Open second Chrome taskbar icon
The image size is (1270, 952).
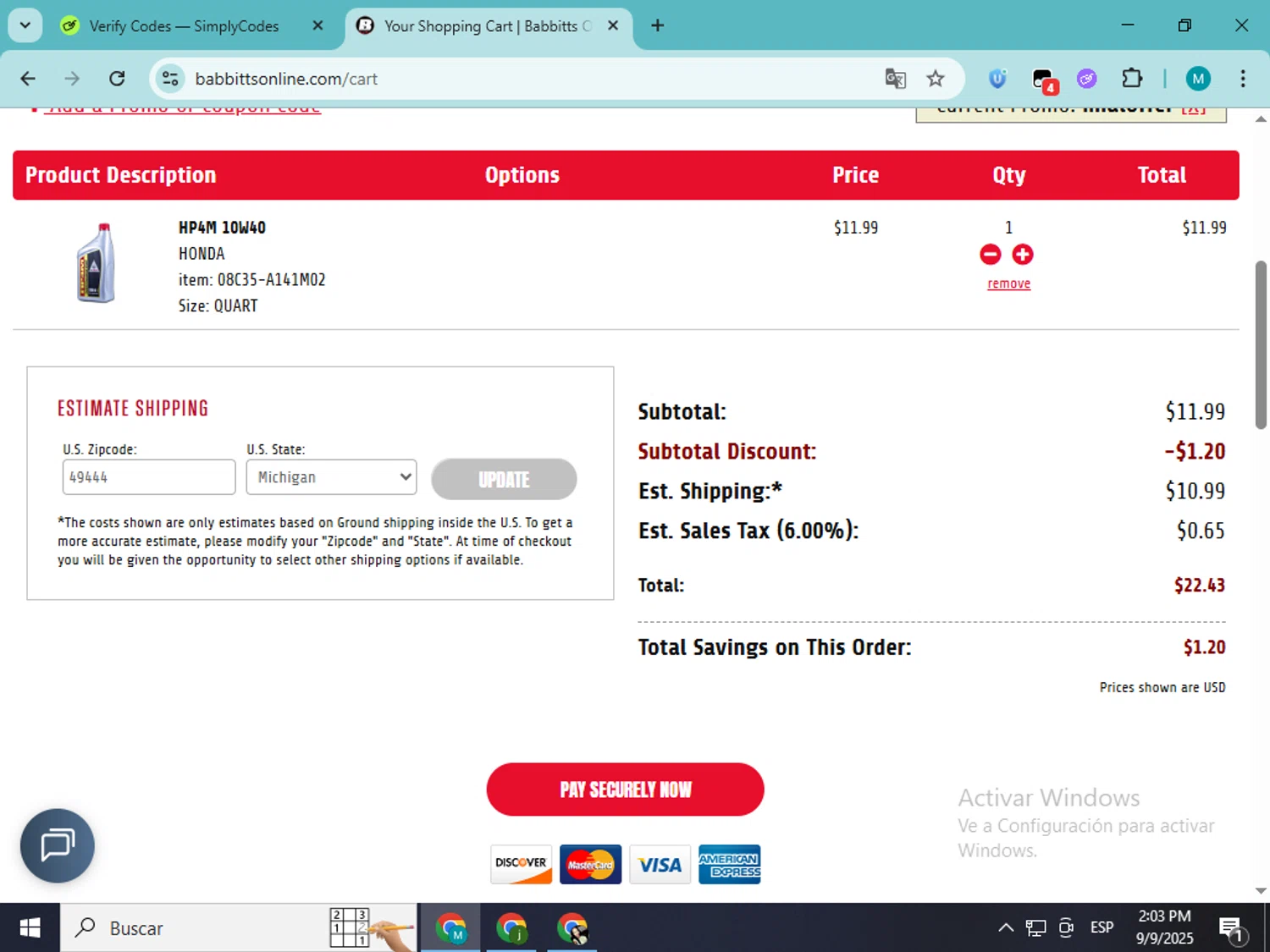(511, 927)
